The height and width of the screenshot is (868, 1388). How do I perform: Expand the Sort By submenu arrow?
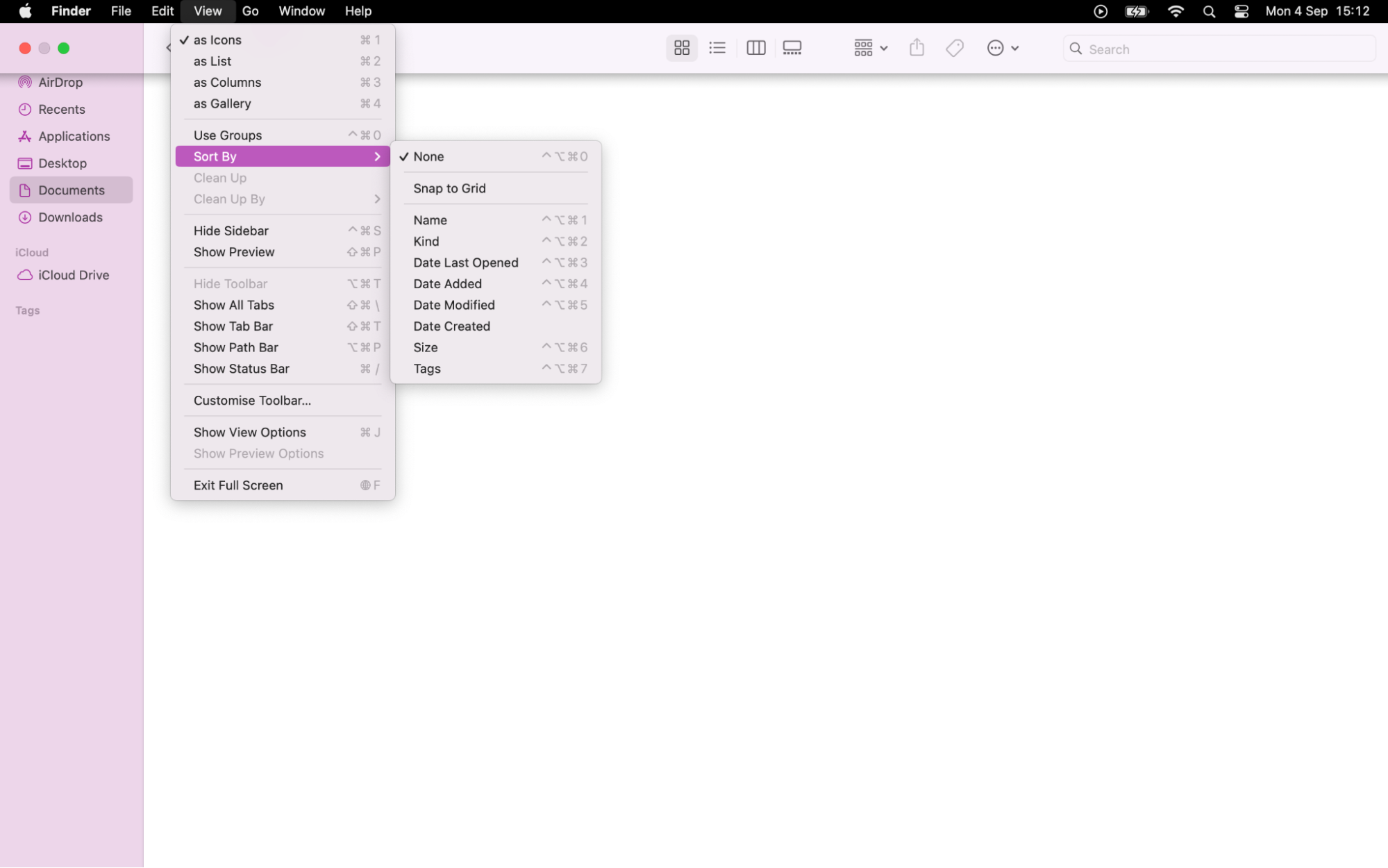tap(377, 157)
